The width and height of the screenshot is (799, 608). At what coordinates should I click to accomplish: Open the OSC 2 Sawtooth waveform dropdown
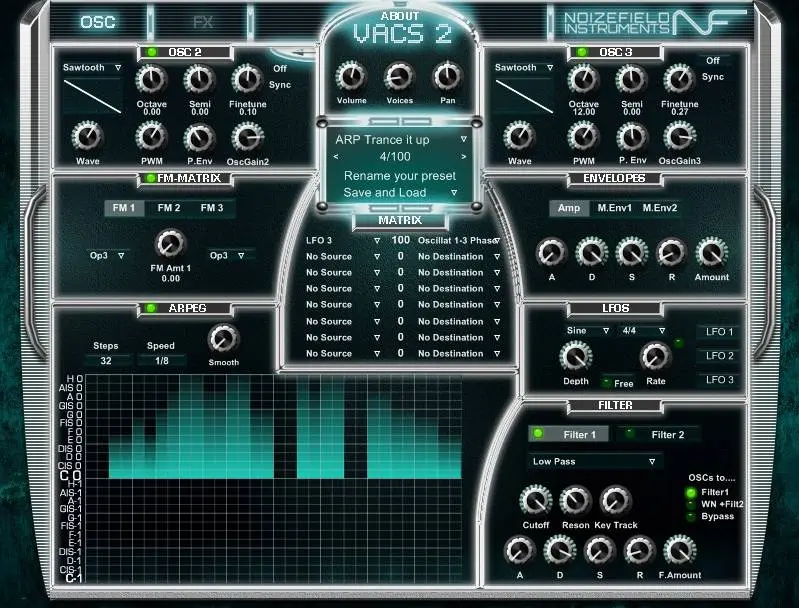coord(92,67)
